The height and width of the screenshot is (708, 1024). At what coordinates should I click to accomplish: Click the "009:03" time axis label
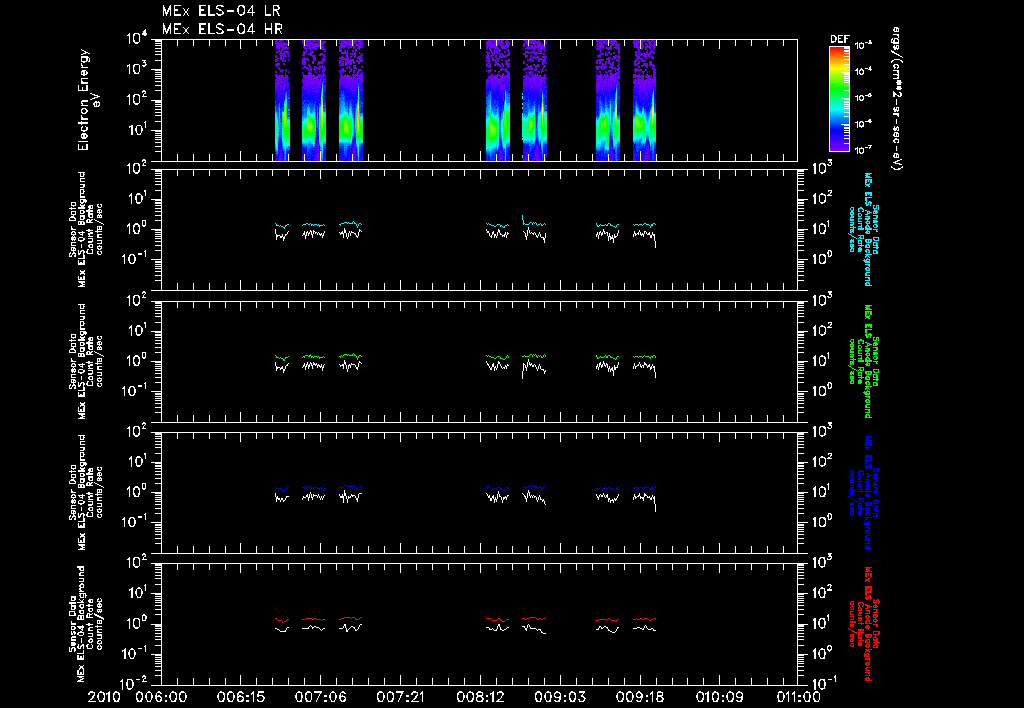point(559,698)
